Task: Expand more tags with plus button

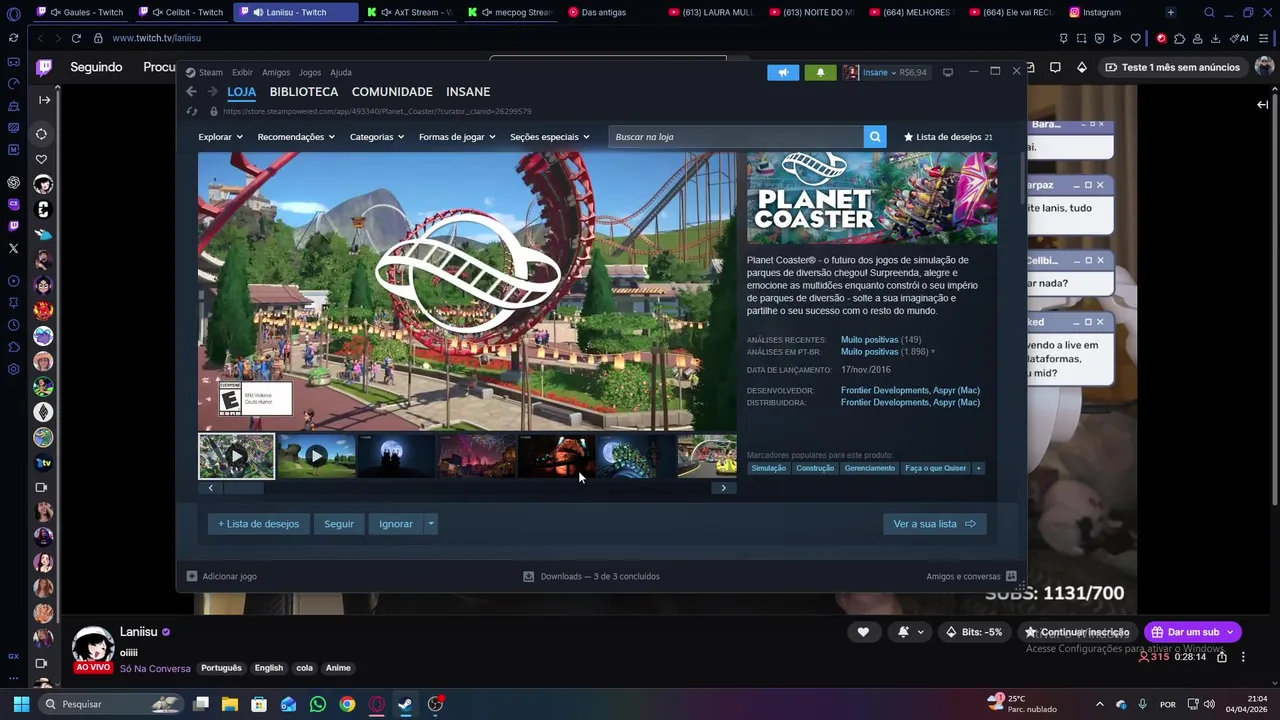Action: (978, 468)
